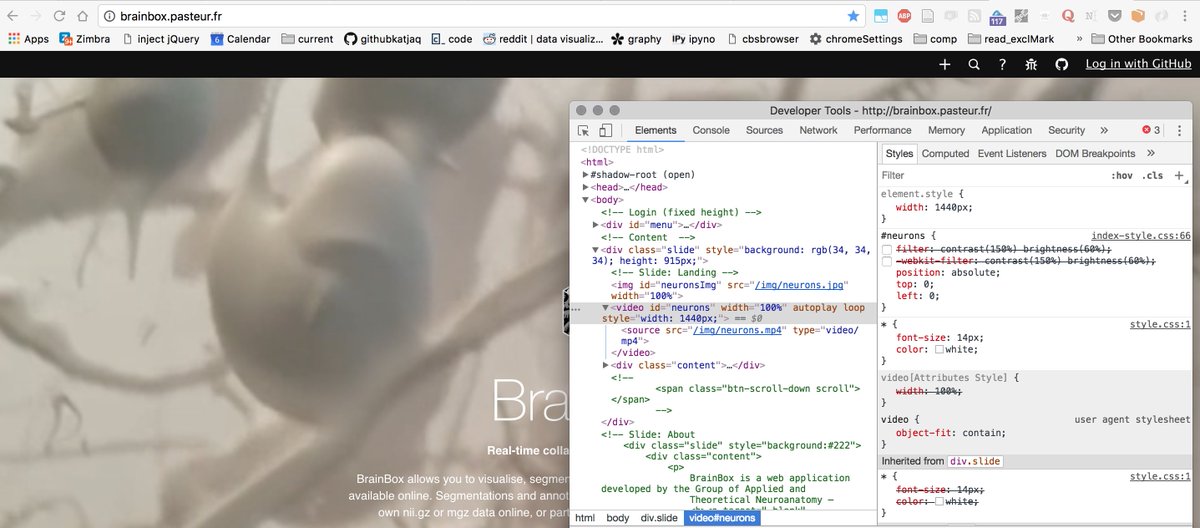Open the Application tab
The image size is (1200, 528).
click(x=1006, y=130)
